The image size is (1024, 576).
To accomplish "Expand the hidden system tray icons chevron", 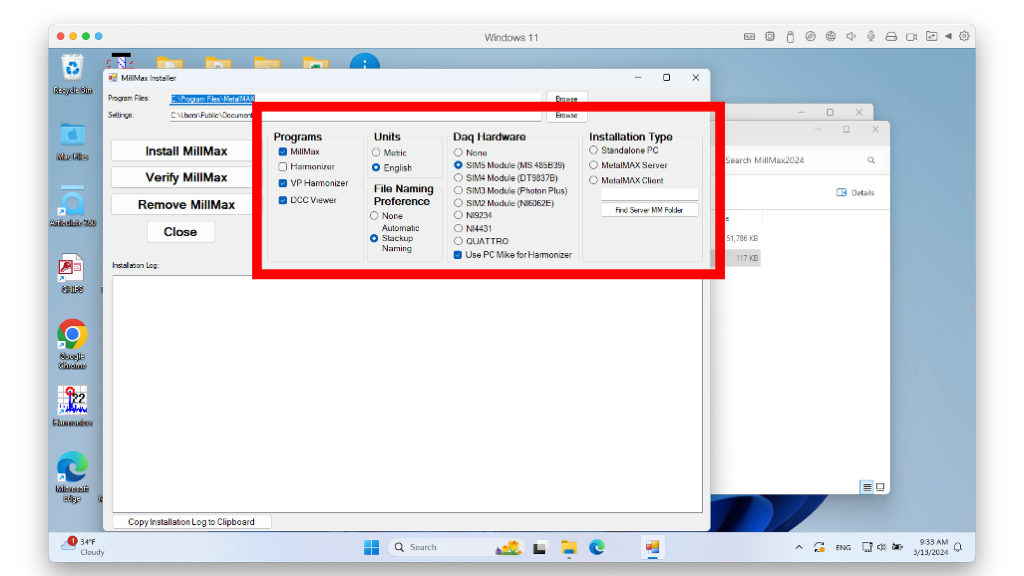I will (799, 547).
